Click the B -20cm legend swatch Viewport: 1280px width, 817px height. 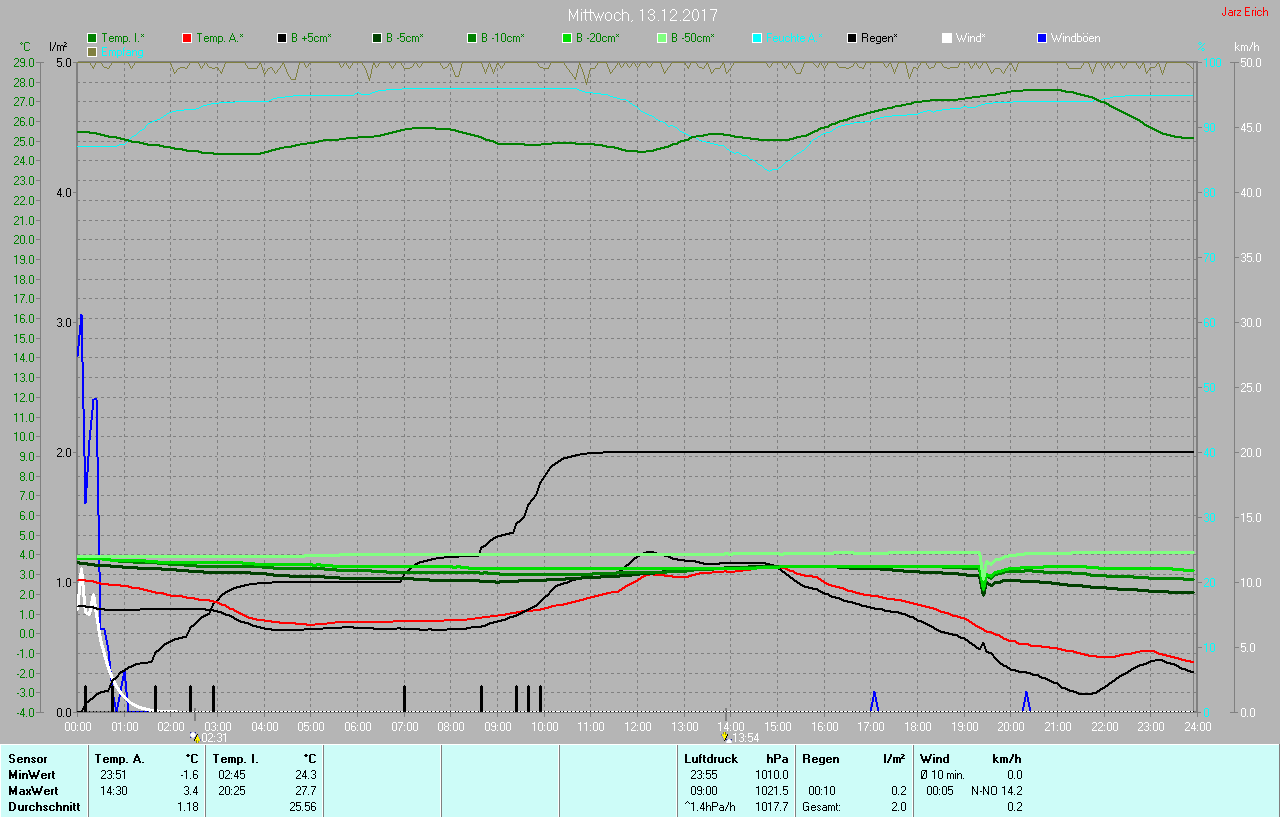567,38
